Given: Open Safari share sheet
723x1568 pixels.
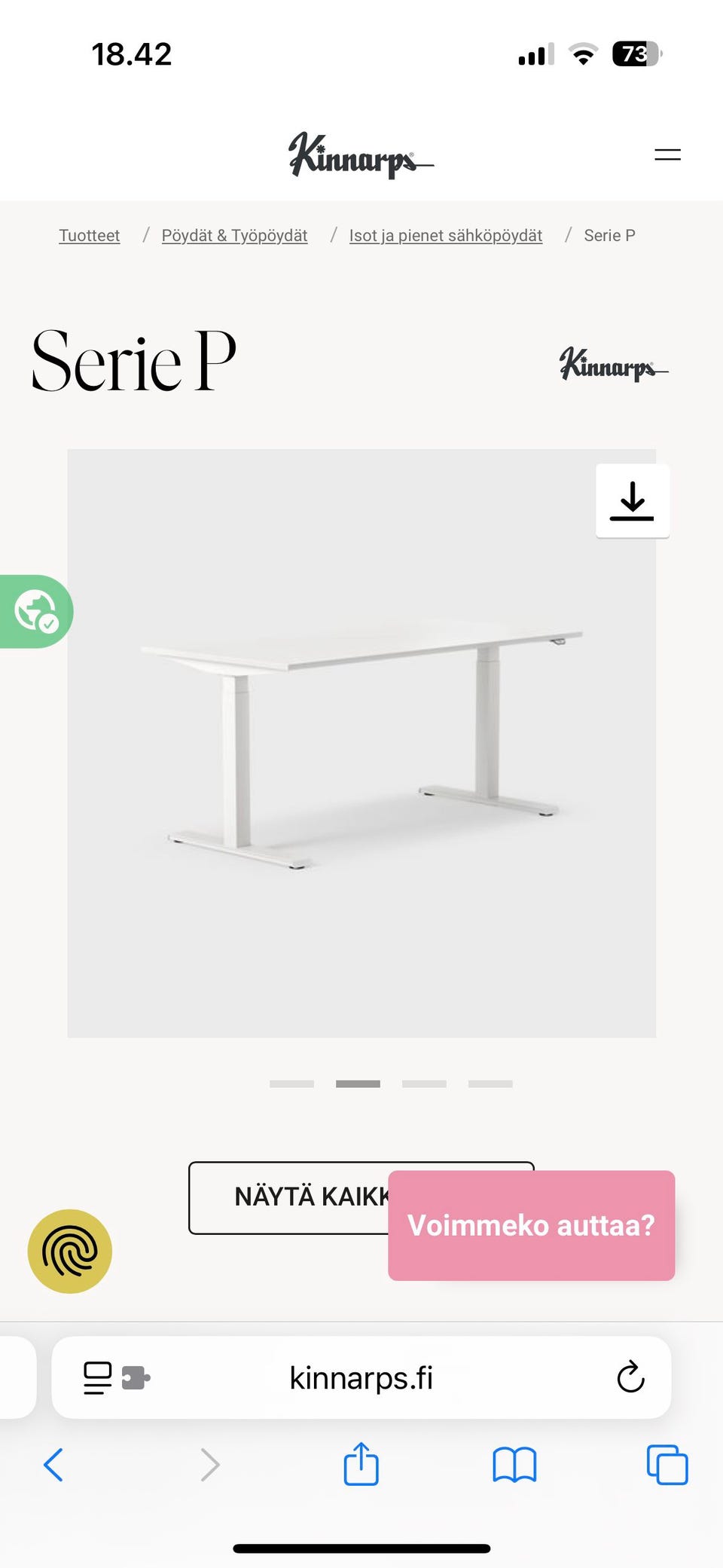Looking at the screenshot, I should click(x=361, y=1464).
